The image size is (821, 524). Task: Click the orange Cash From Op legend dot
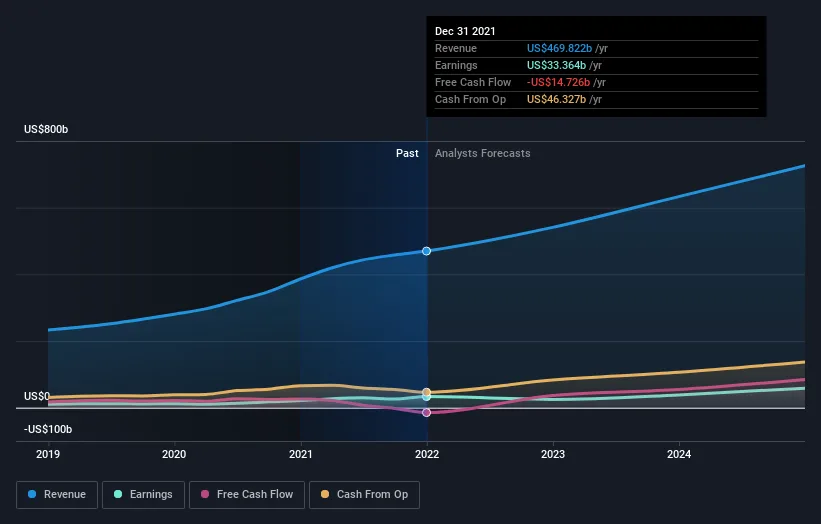325,494
